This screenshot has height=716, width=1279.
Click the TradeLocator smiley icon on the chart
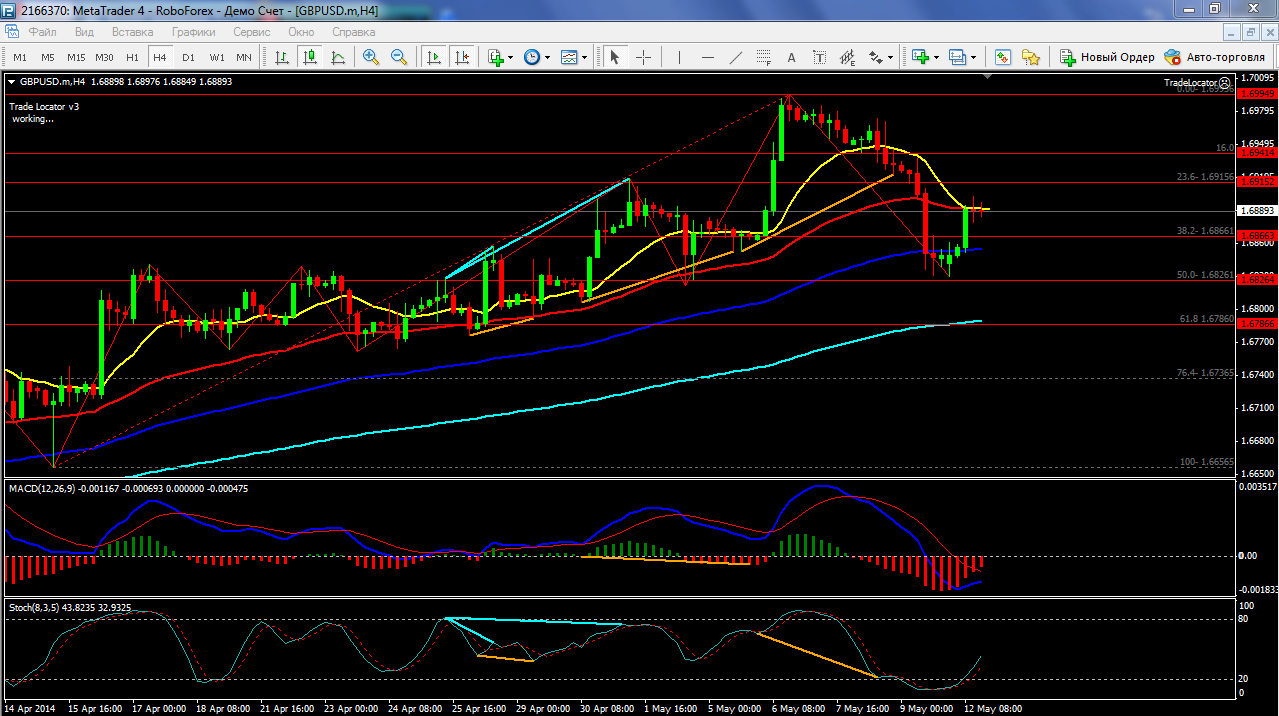coord(1224,82)
